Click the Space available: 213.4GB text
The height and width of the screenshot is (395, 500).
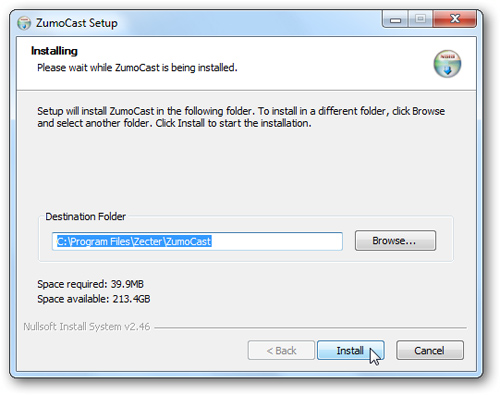(x=94, y=299)
